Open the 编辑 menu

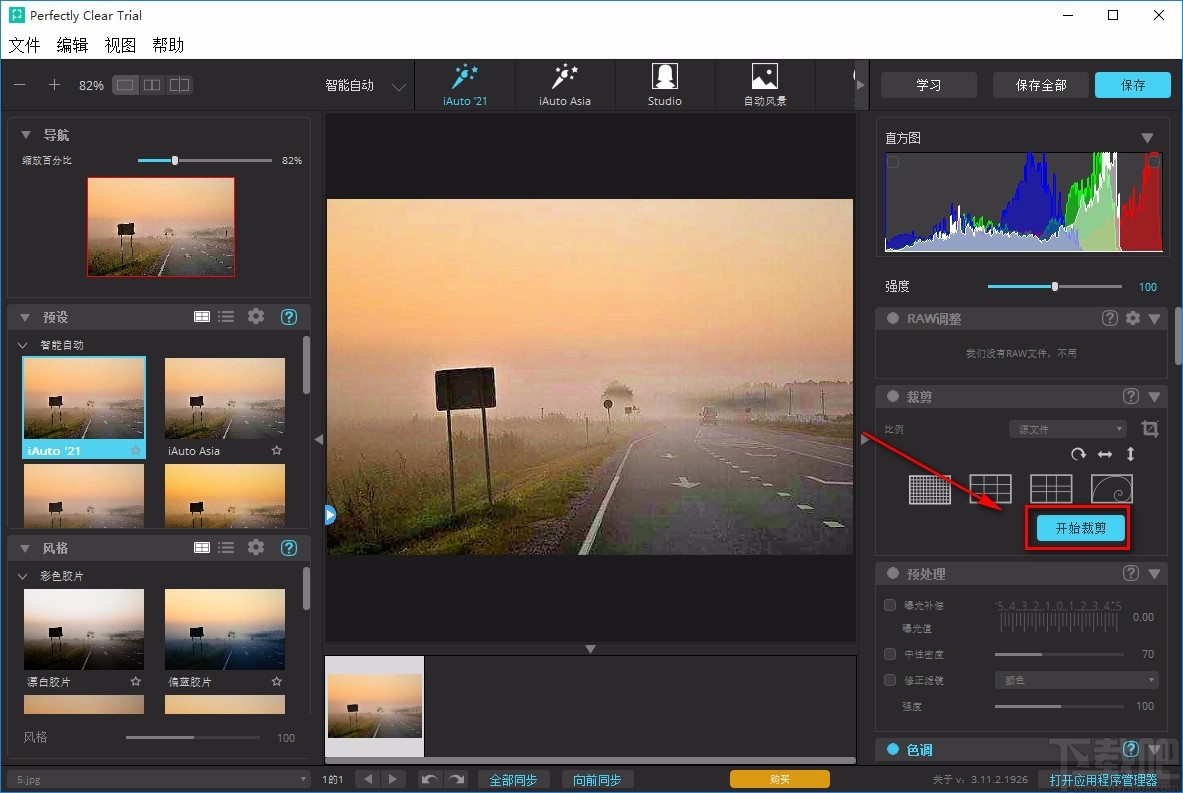(x=72, y=45)
